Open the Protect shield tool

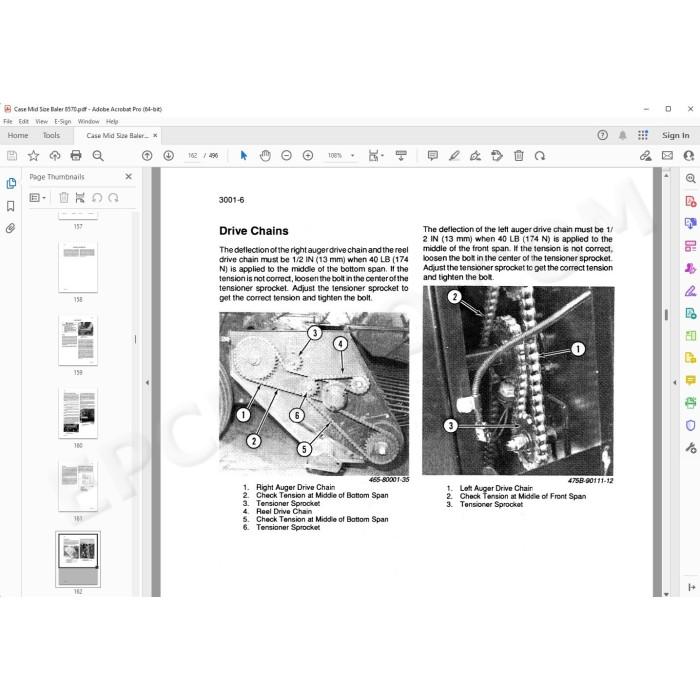(691, 425)
